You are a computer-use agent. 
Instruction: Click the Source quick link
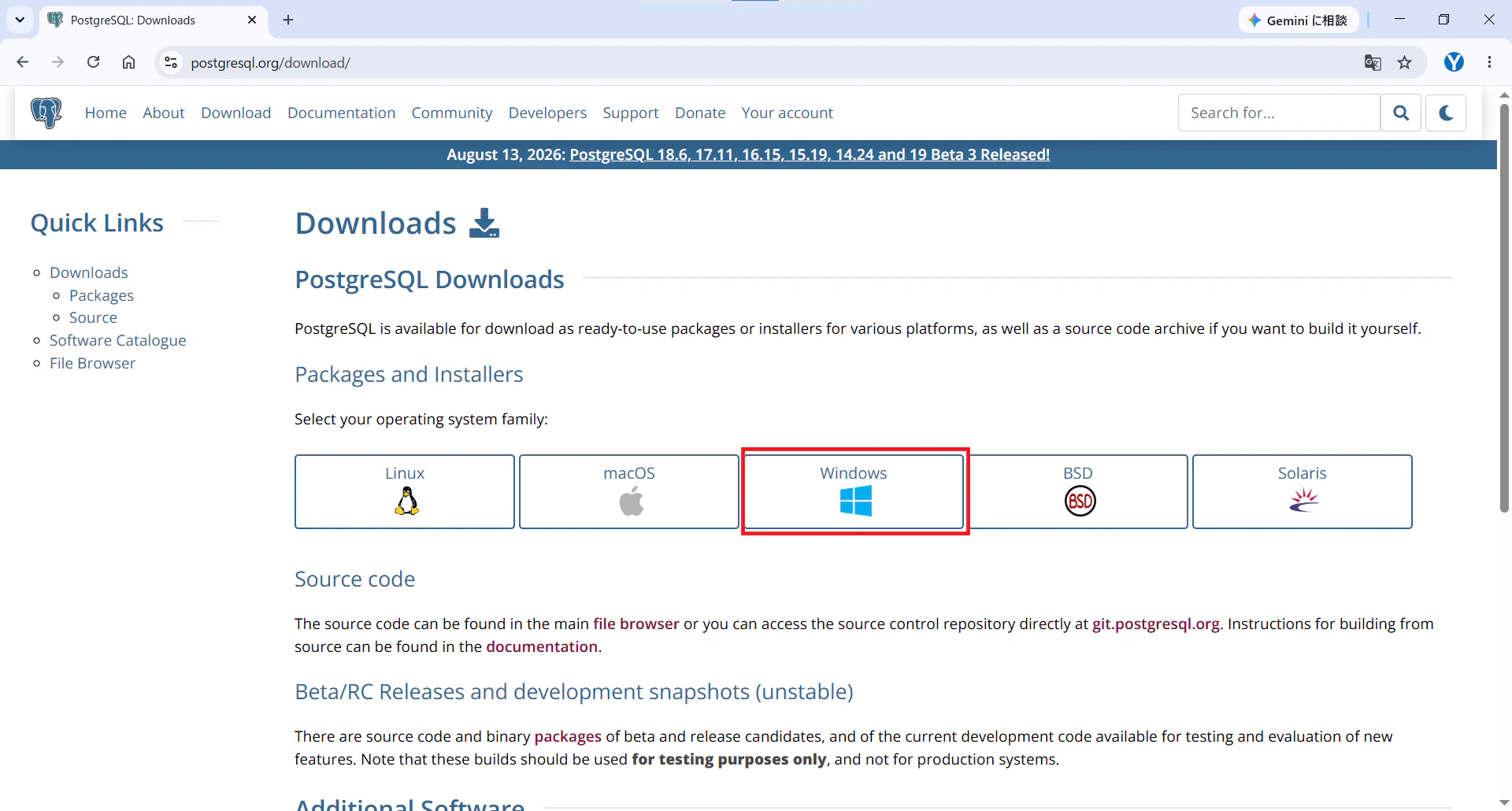93,317
